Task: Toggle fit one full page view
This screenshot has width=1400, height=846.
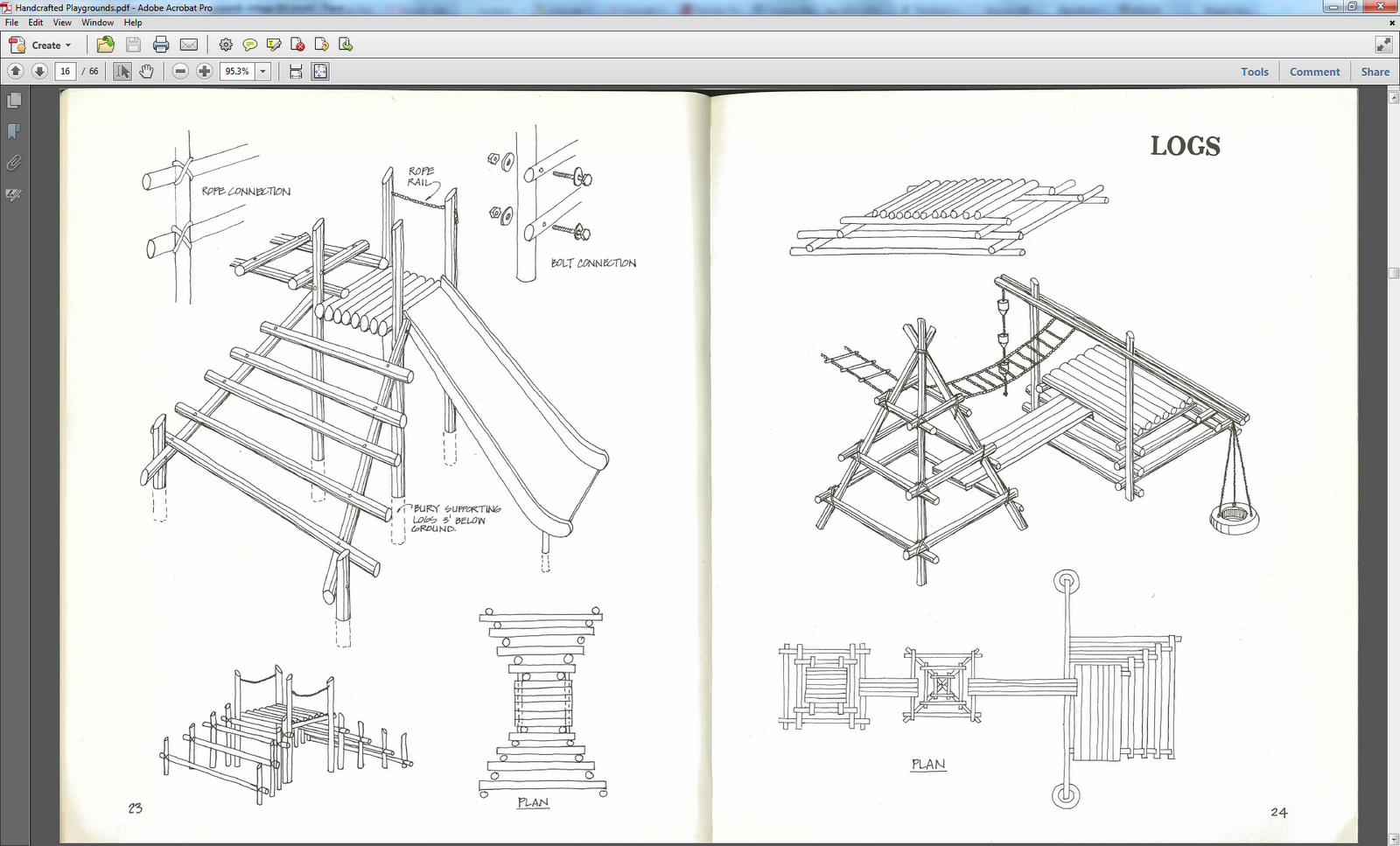Action: coord(321,71)
